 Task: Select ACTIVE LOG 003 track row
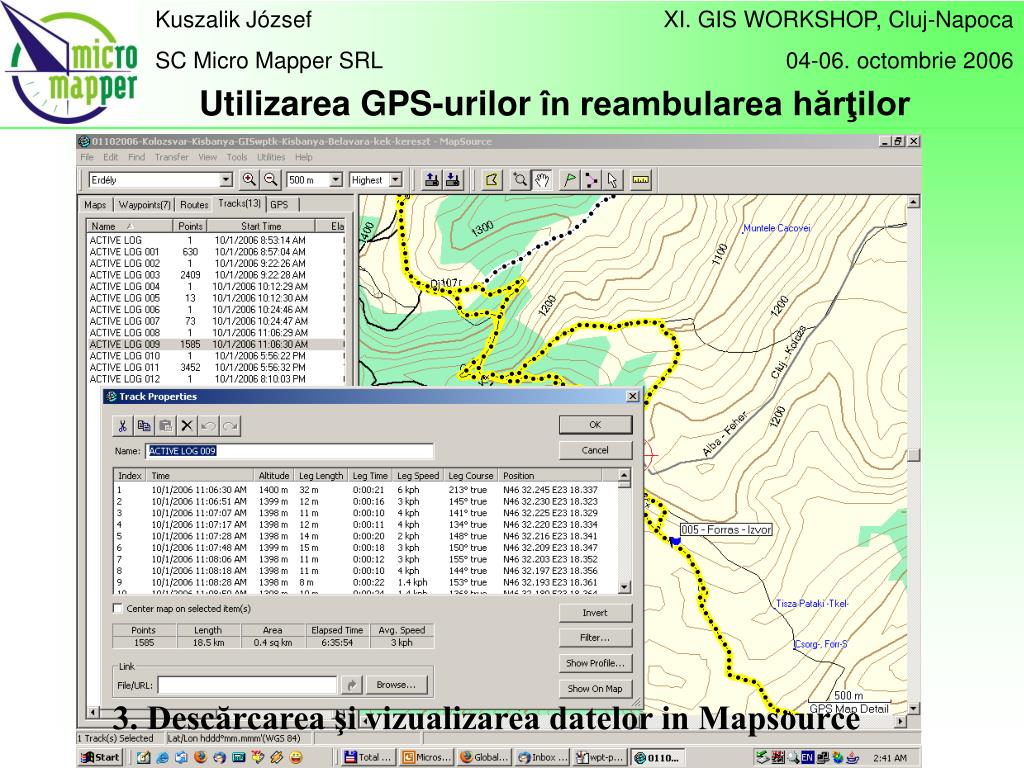point(216,275)
